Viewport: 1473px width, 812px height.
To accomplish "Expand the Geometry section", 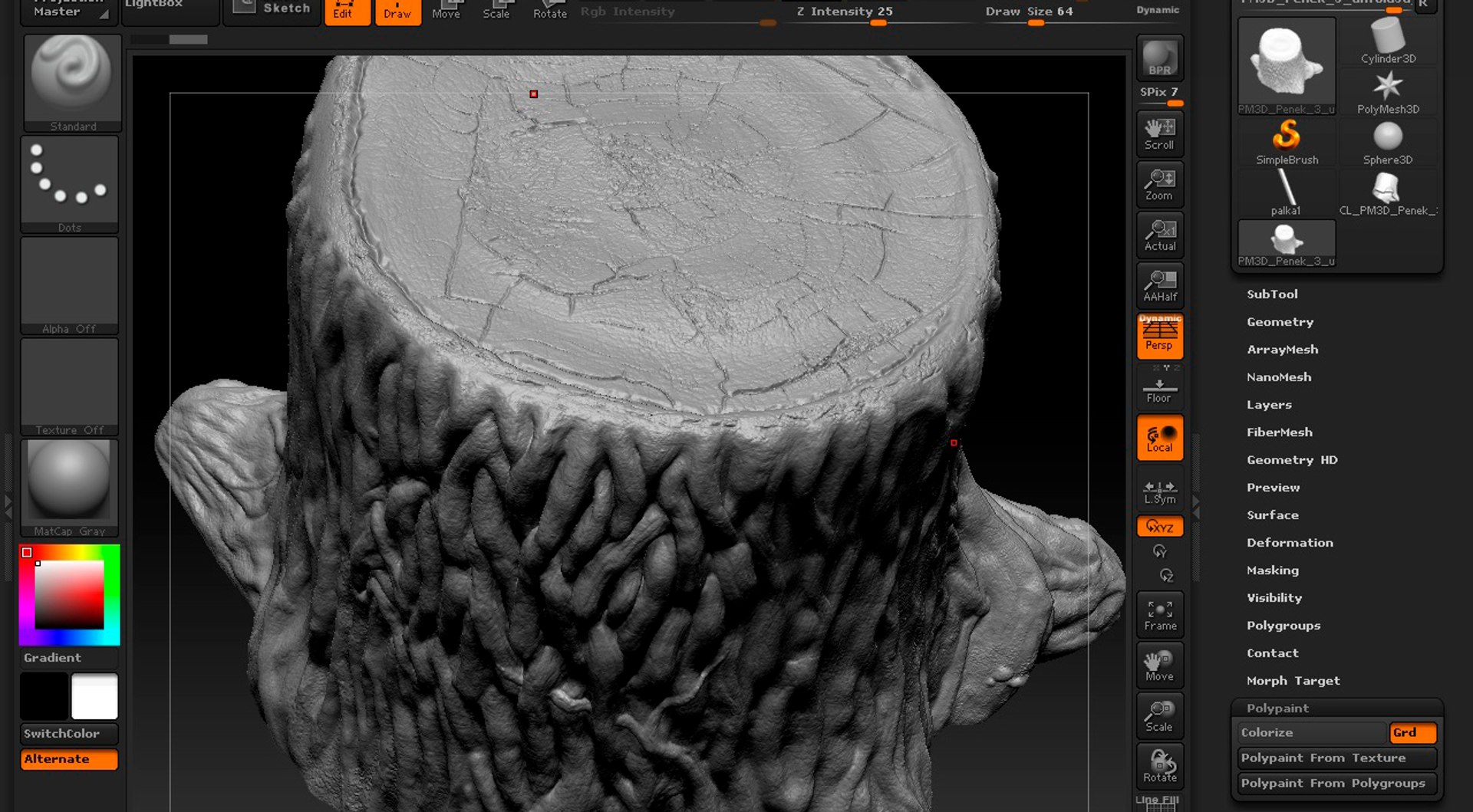I will pos(1280,322).
